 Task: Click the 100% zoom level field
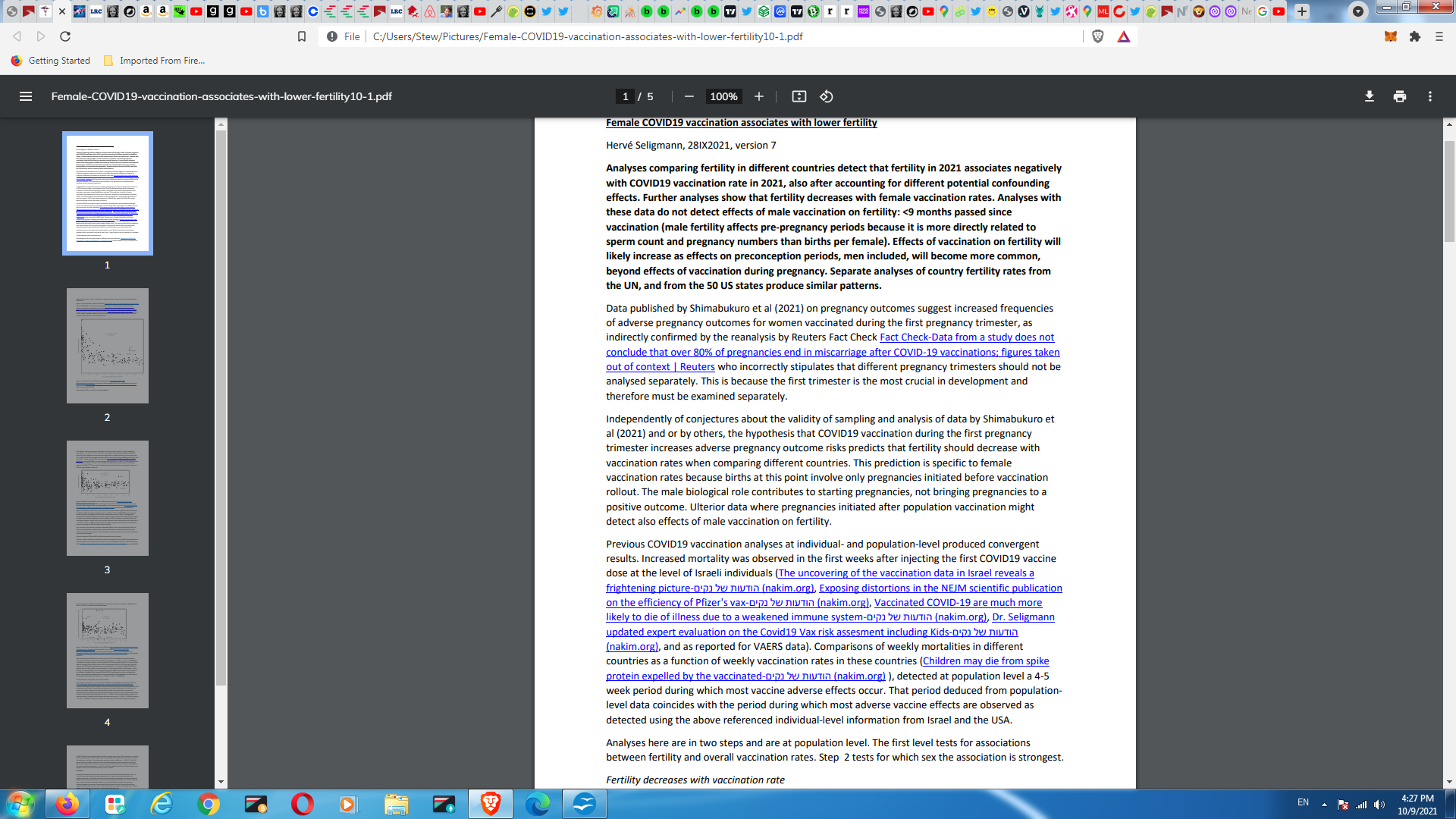pyautogui.click(x=723, y=96)
